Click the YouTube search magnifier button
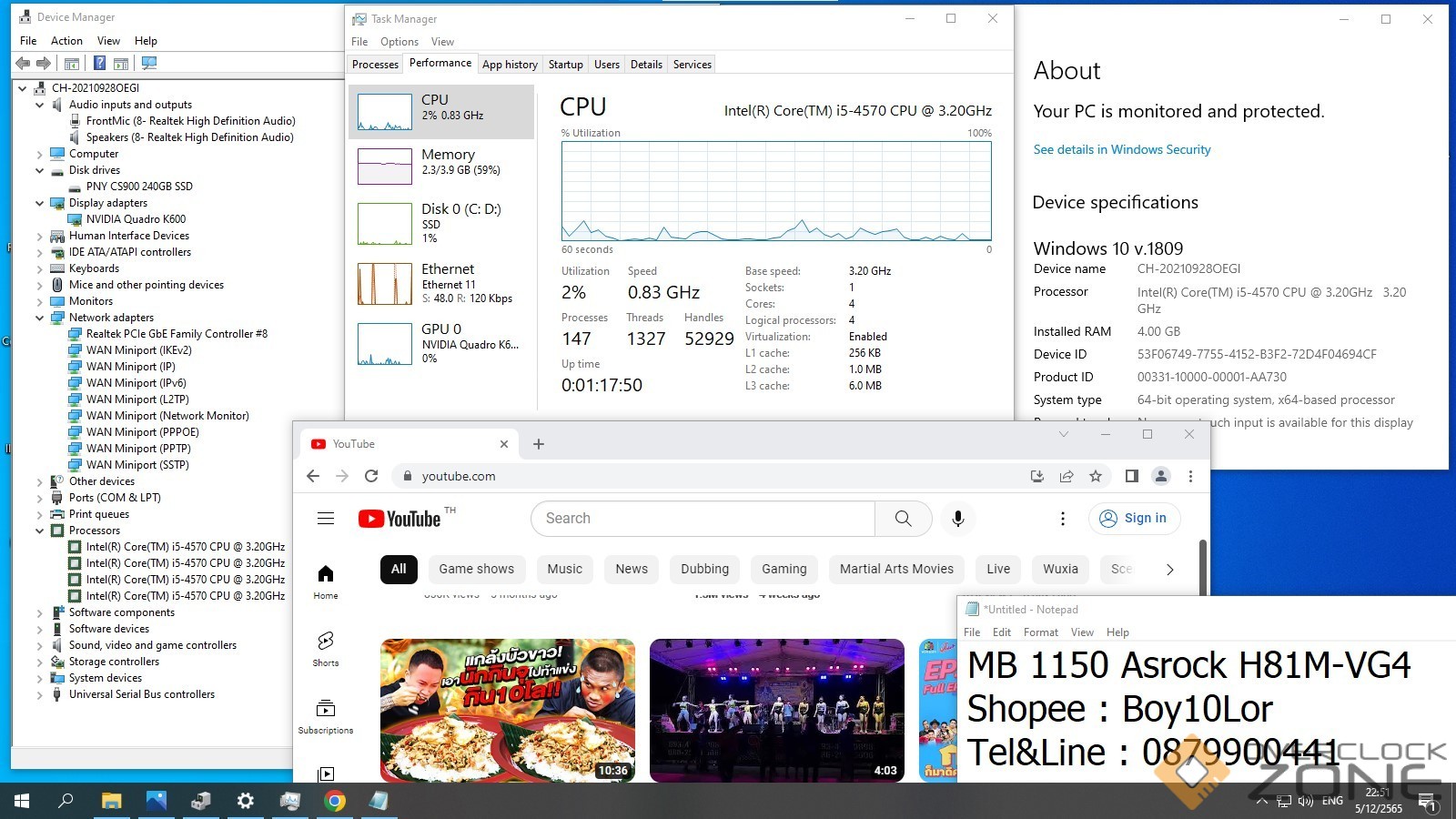This screenshot has width=1456, height=819. click(x=903, y=518)
